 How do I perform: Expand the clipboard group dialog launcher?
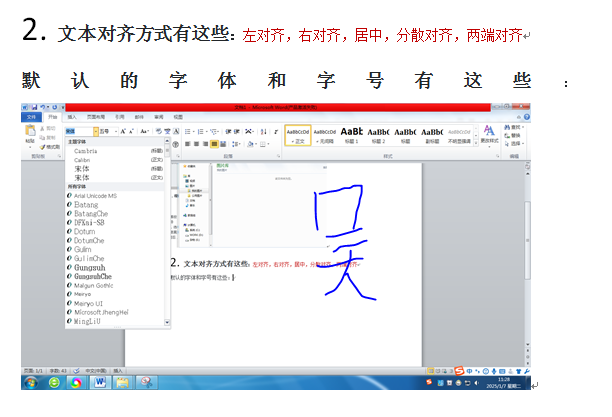[60, 156]
